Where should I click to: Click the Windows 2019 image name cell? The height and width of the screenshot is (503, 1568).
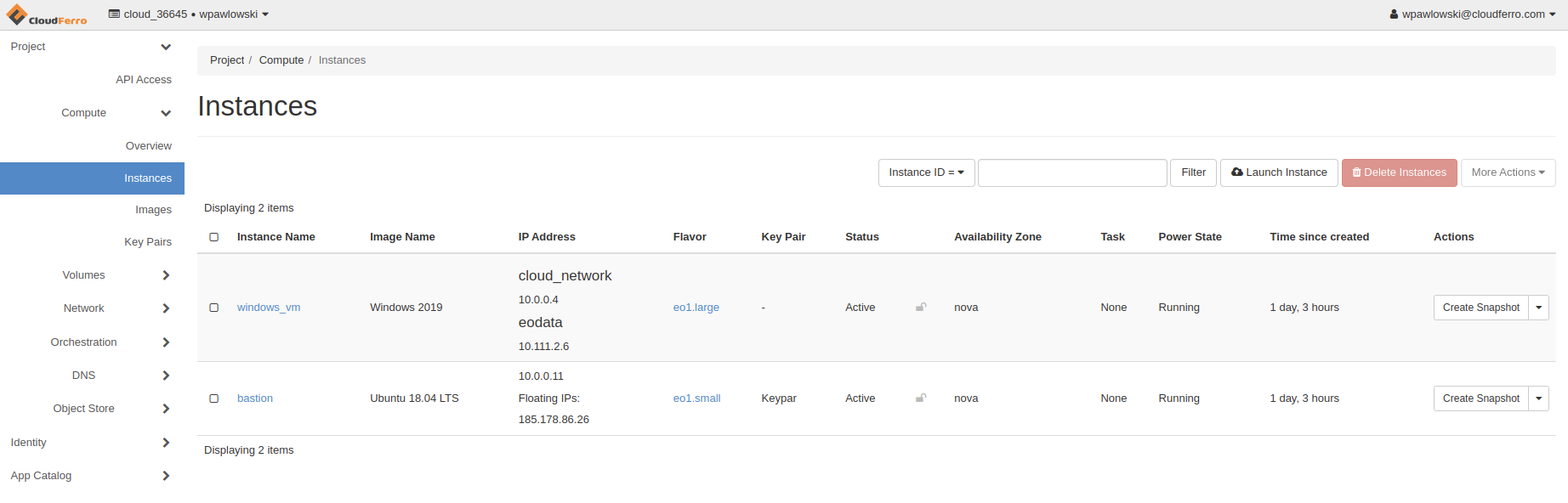coord(406,308)
